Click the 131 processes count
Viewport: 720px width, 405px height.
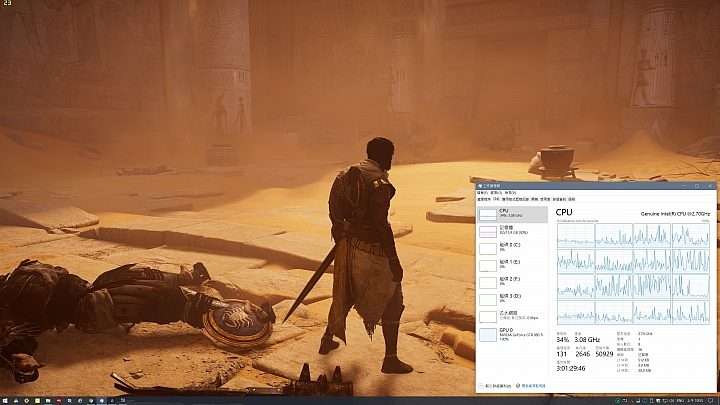(562, 354)
